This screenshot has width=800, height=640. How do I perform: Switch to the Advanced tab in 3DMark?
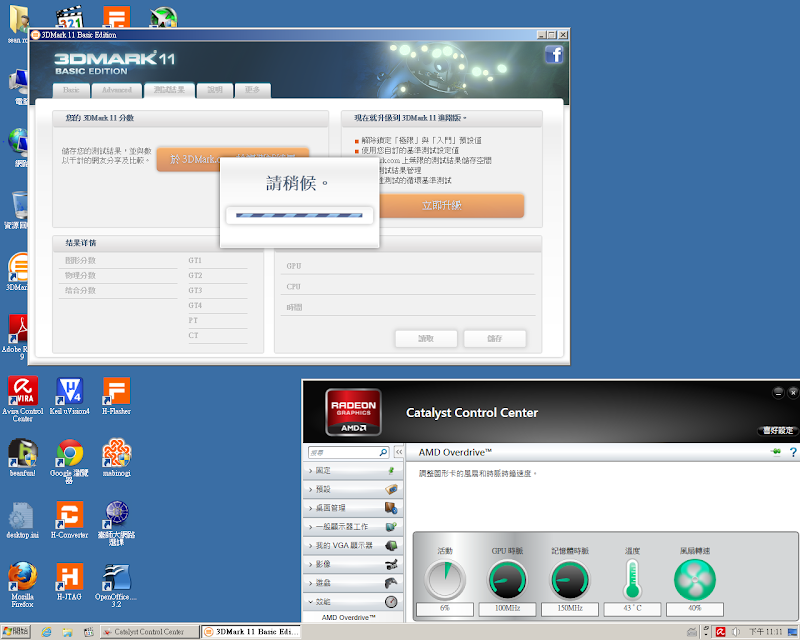tap(117, 90)
